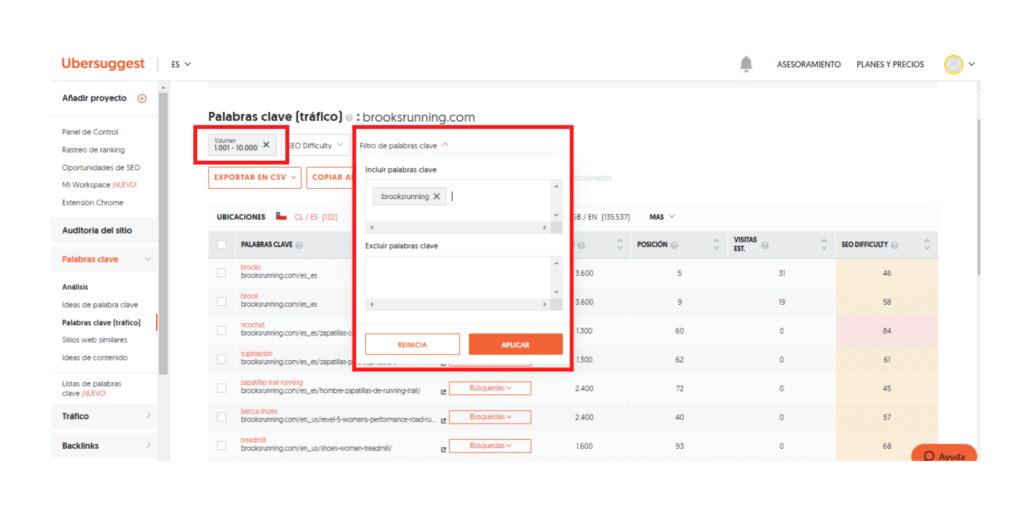Go to Sitios web similares
The height and width of the screenshot is (512, 1024).
pos(95,340)
